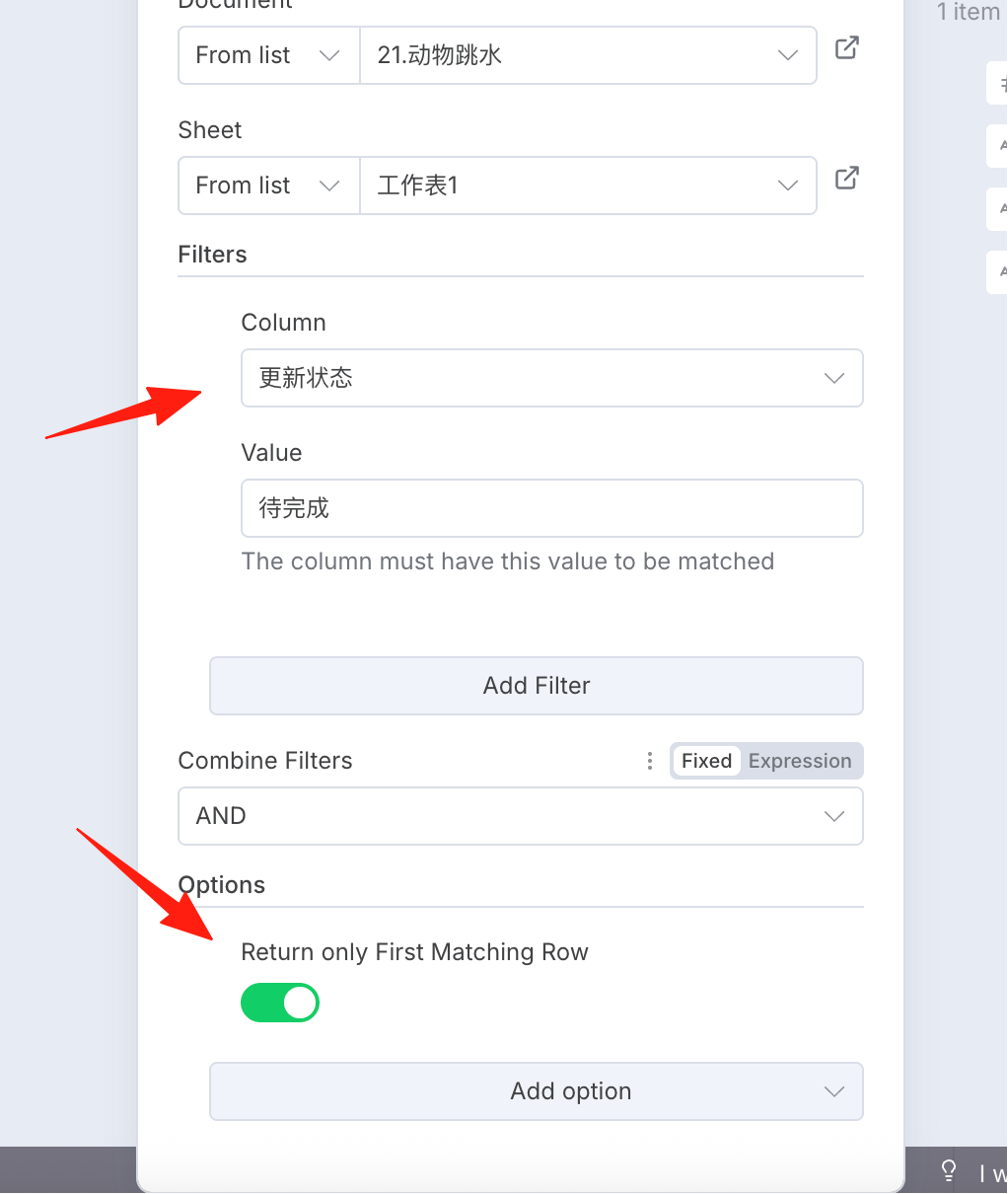This screenshot has width=1008, height=1194.
Task: Open the AND combine filters dropdown
Action: click(x=521, y=816)
